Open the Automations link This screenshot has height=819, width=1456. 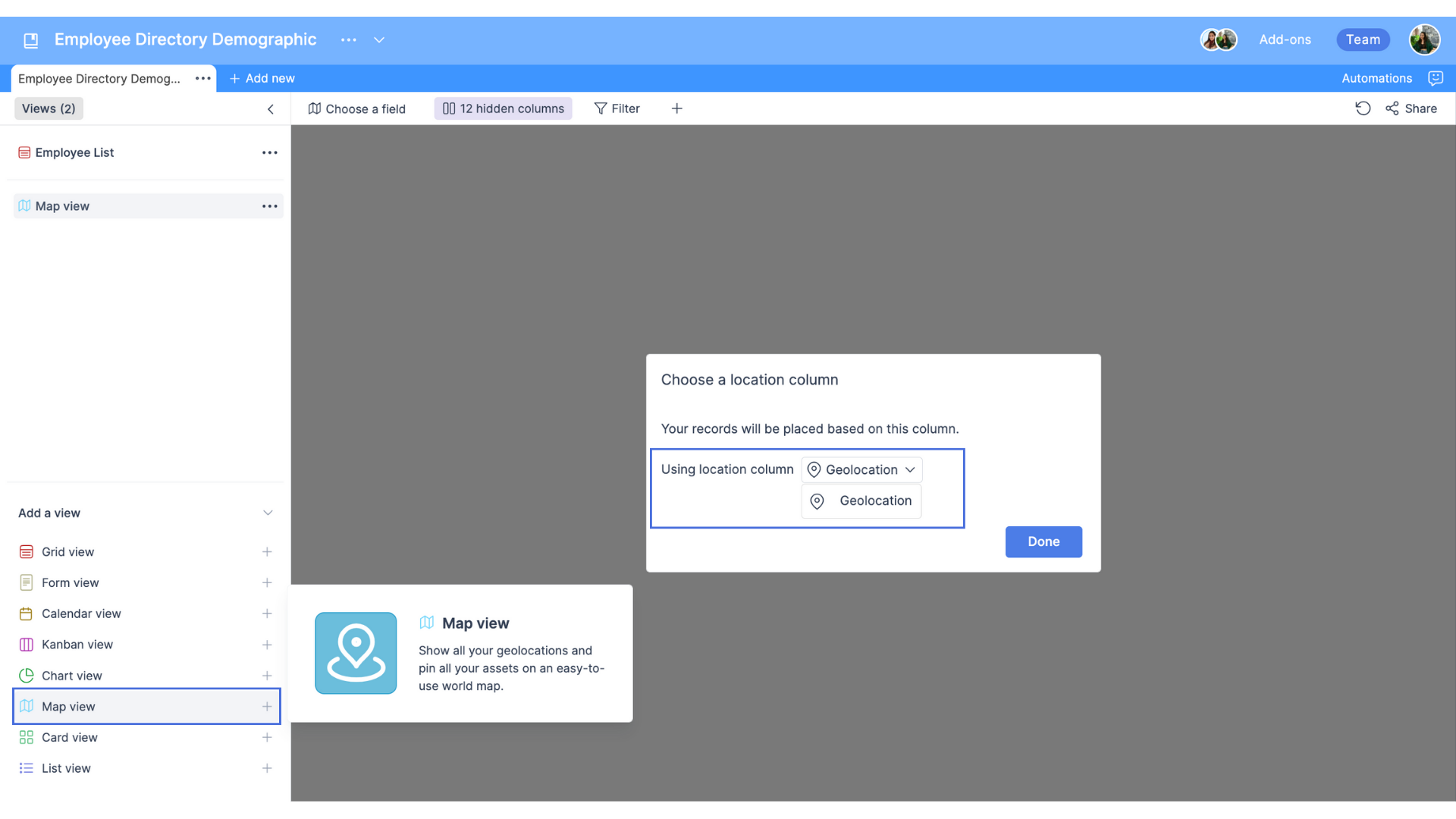coord(1376,78)
